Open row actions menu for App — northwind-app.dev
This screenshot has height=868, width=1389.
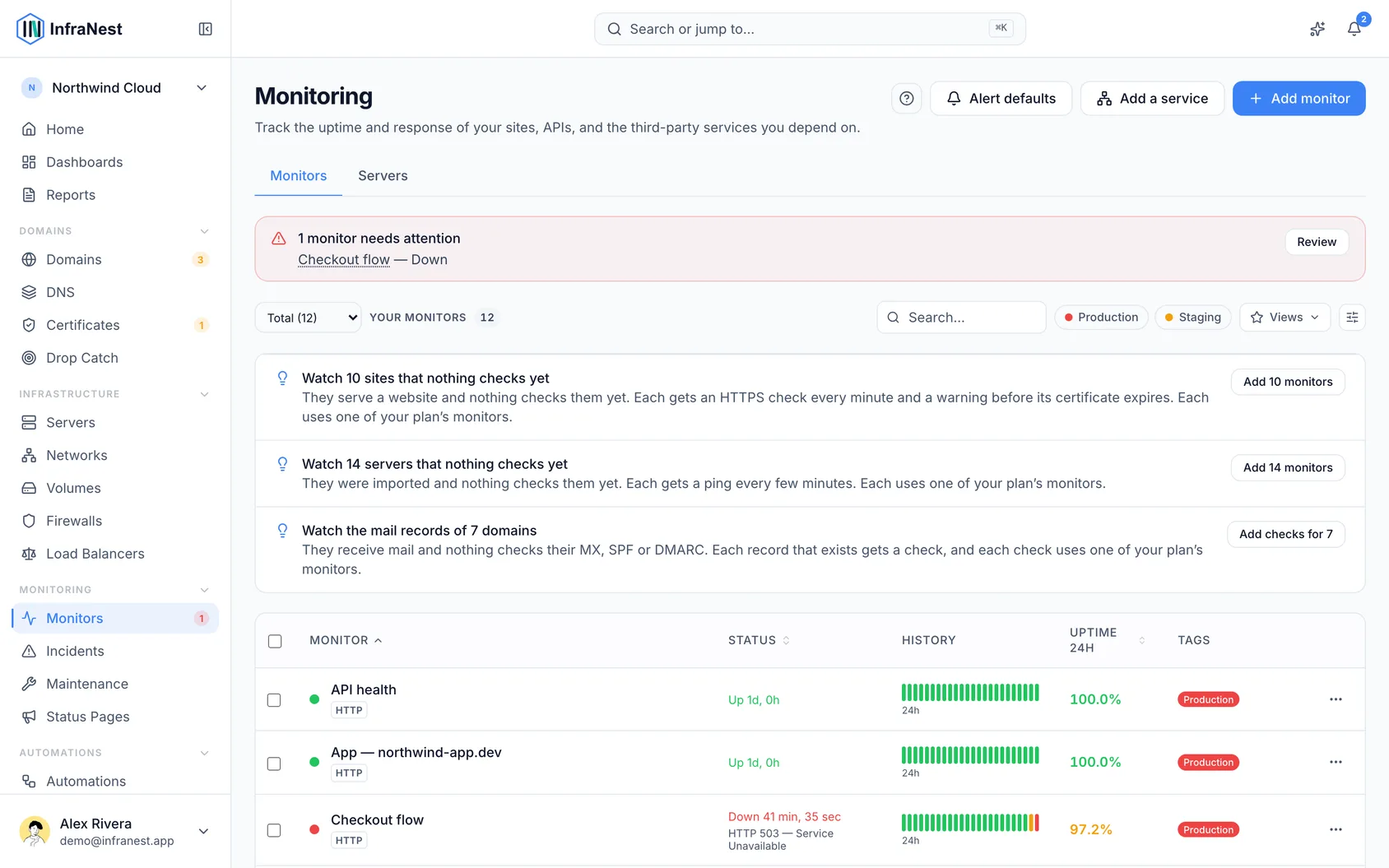tap(1336, 762)
